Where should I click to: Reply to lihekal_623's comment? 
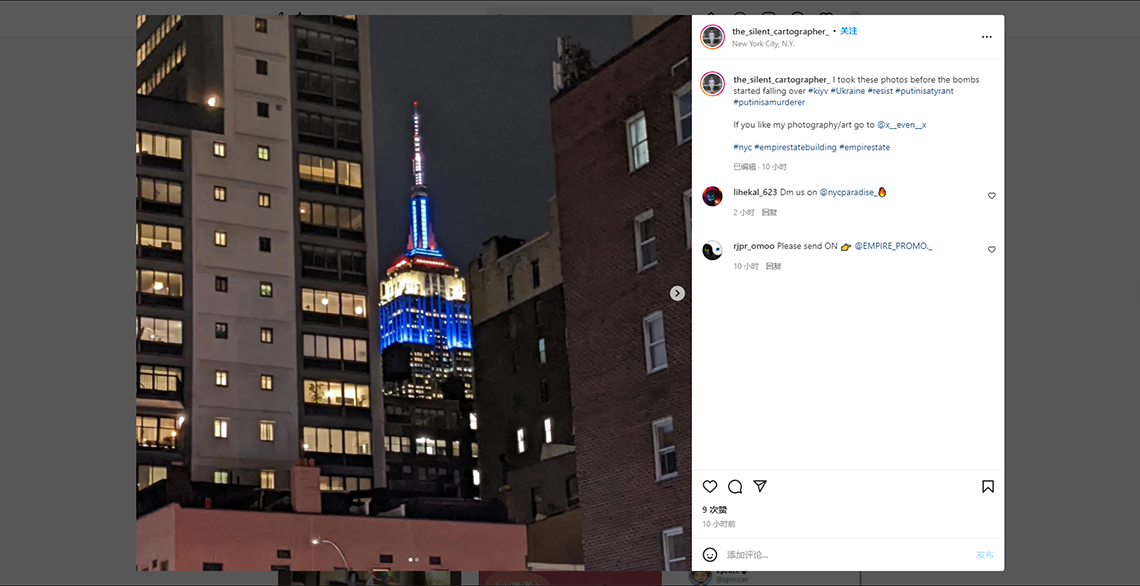769,213
